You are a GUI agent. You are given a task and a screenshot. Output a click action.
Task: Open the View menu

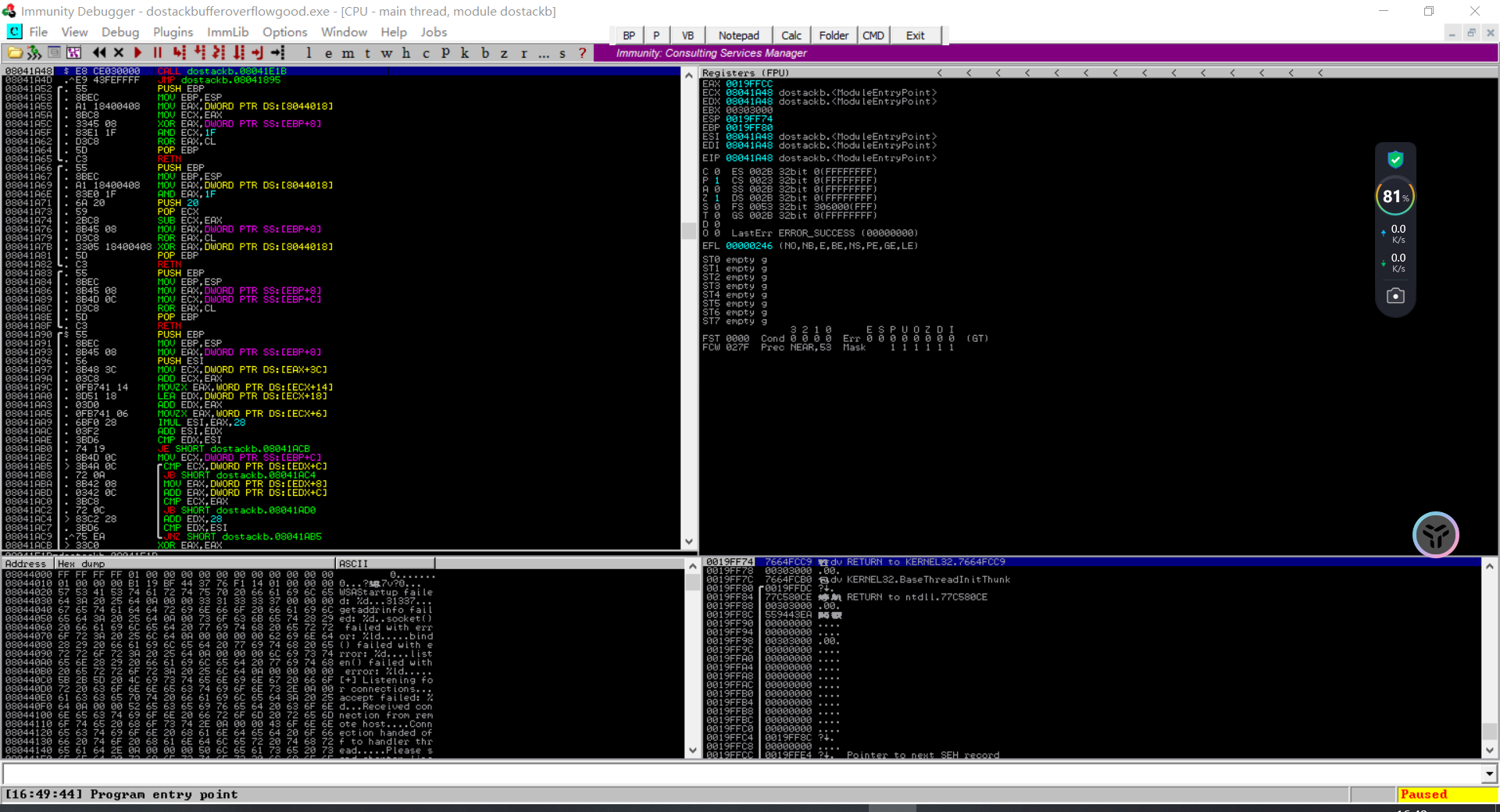(74, 32)
